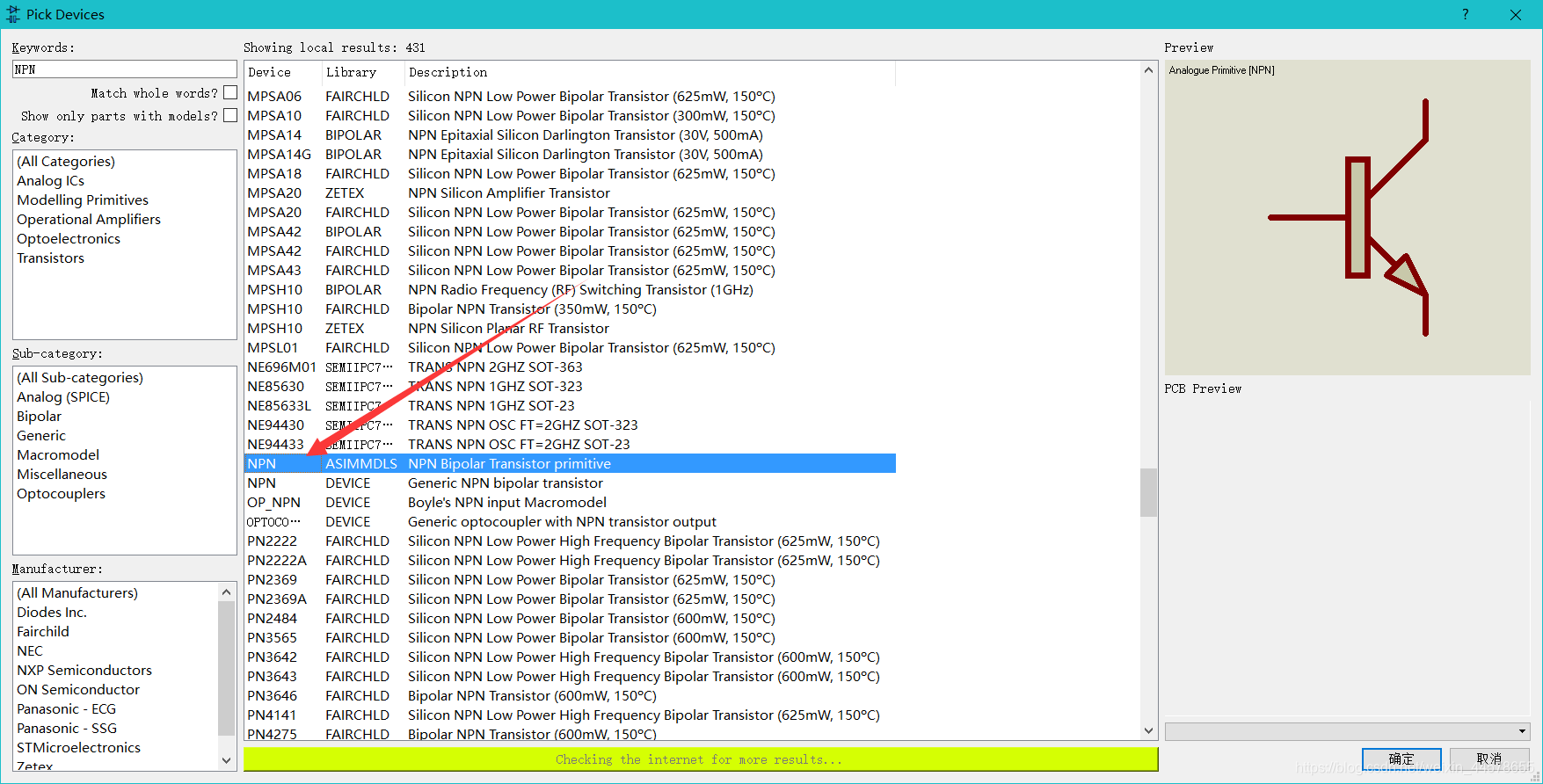Toggle Match whole words checkbox

[x=230, y=92]
